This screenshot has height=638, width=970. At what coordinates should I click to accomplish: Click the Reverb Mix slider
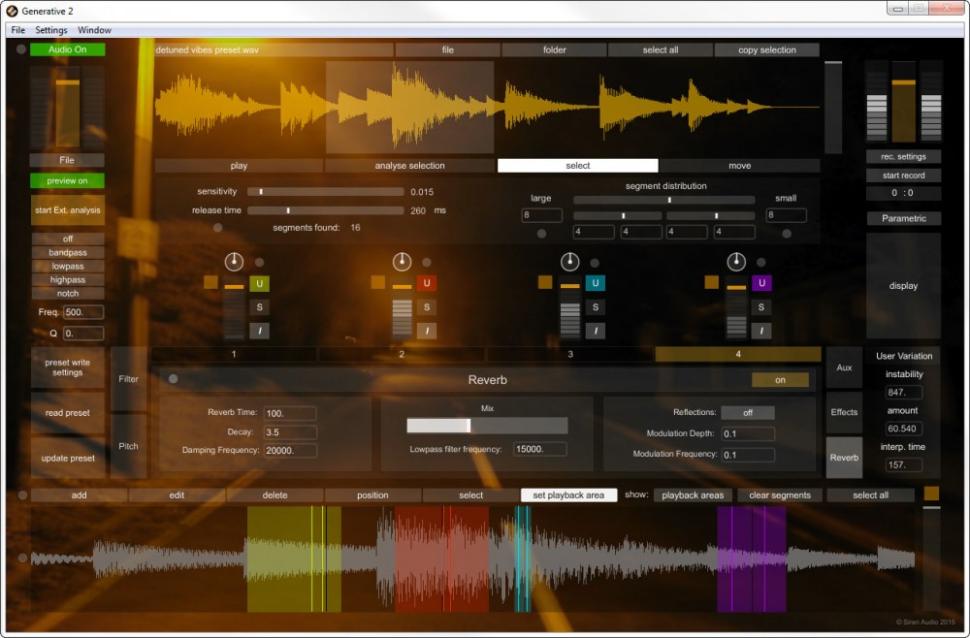(x=487, y=426)
